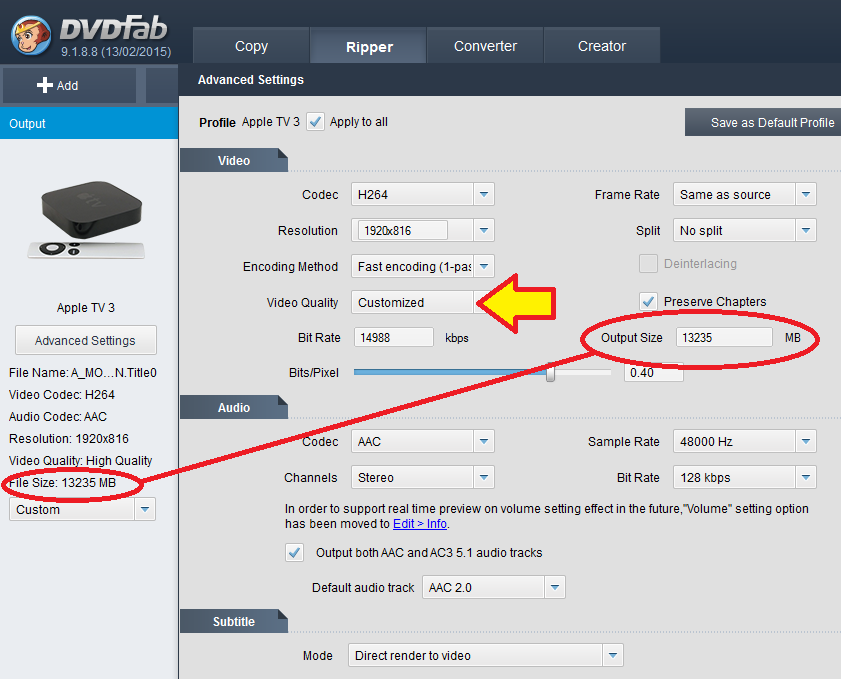Click the Advanced Settings panel title
This screenshot has height=679, width=841.
tap(250, 80)
